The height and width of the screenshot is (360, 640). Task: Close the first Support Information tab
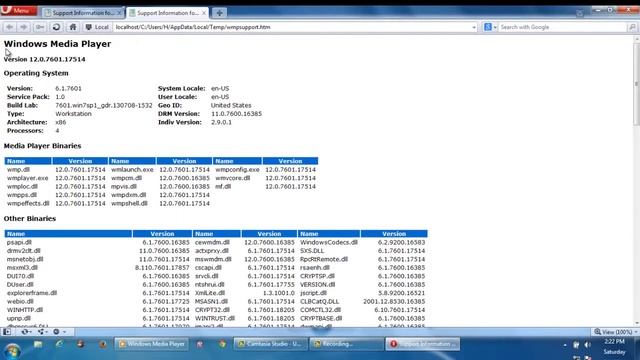pyautogui.click(x=119, y=13)
